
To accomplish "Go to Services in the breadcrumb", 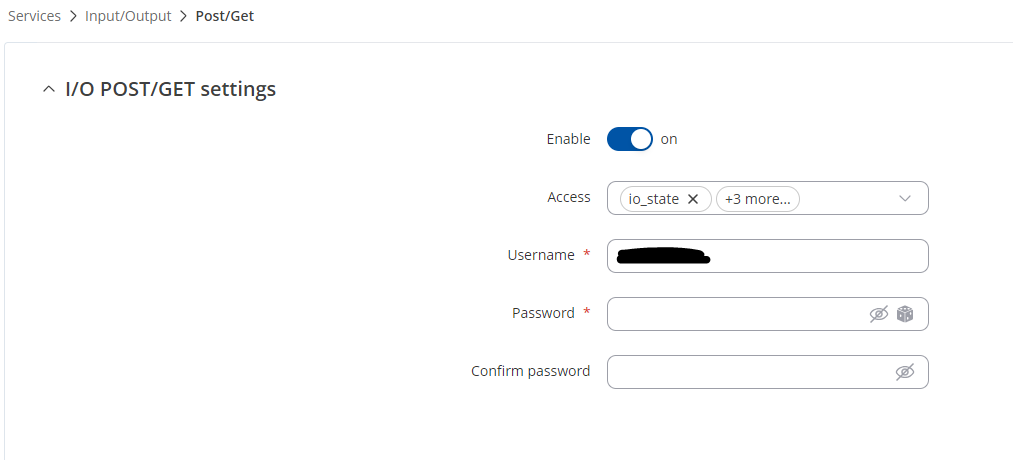I will click(34, 17).
